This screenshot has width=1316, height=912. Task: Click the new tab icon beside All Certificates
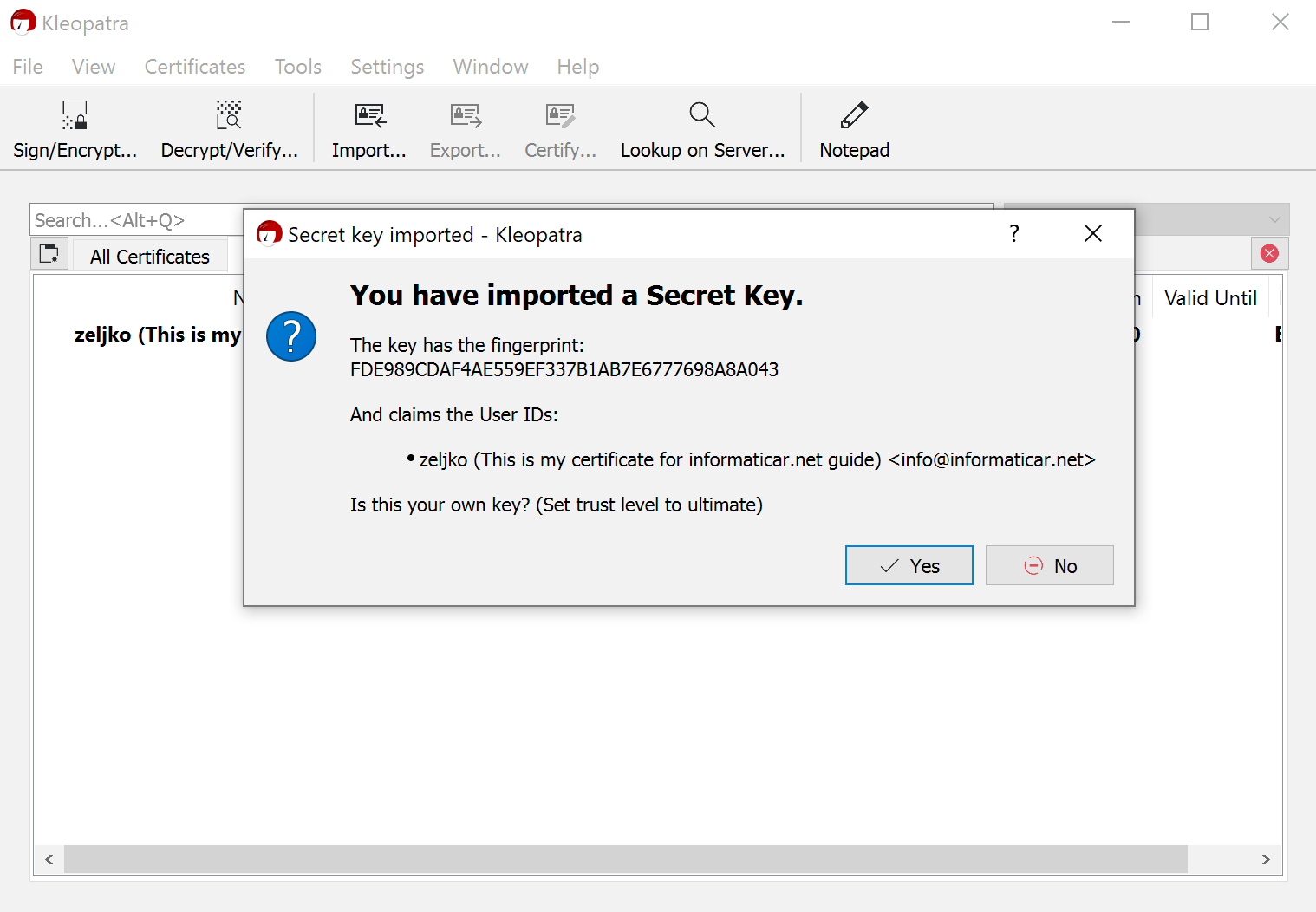coord(49,254)
